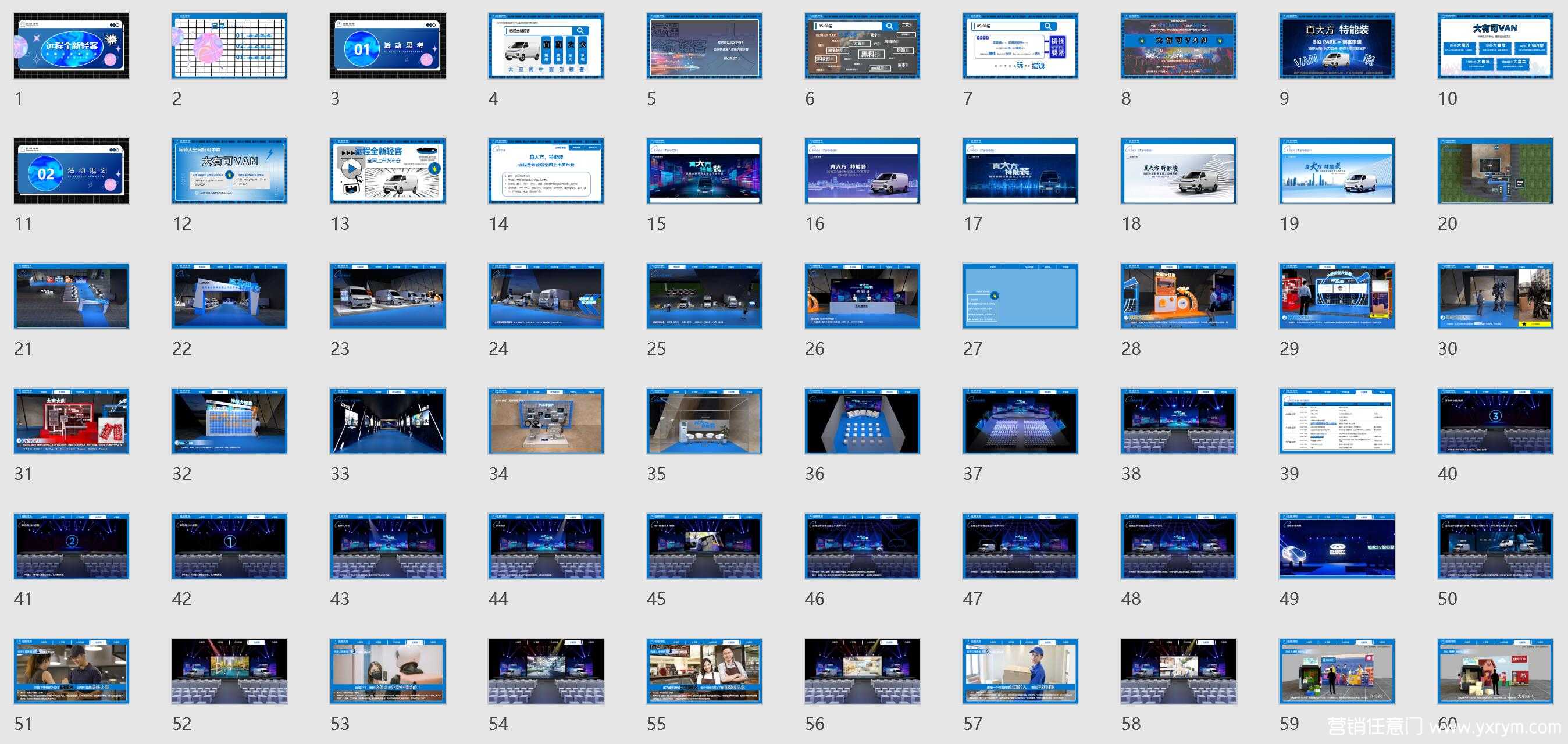The image size is (1568, 744).
Task: Select slide 31 red booth thumbnail
Action: tap(71, 421)
